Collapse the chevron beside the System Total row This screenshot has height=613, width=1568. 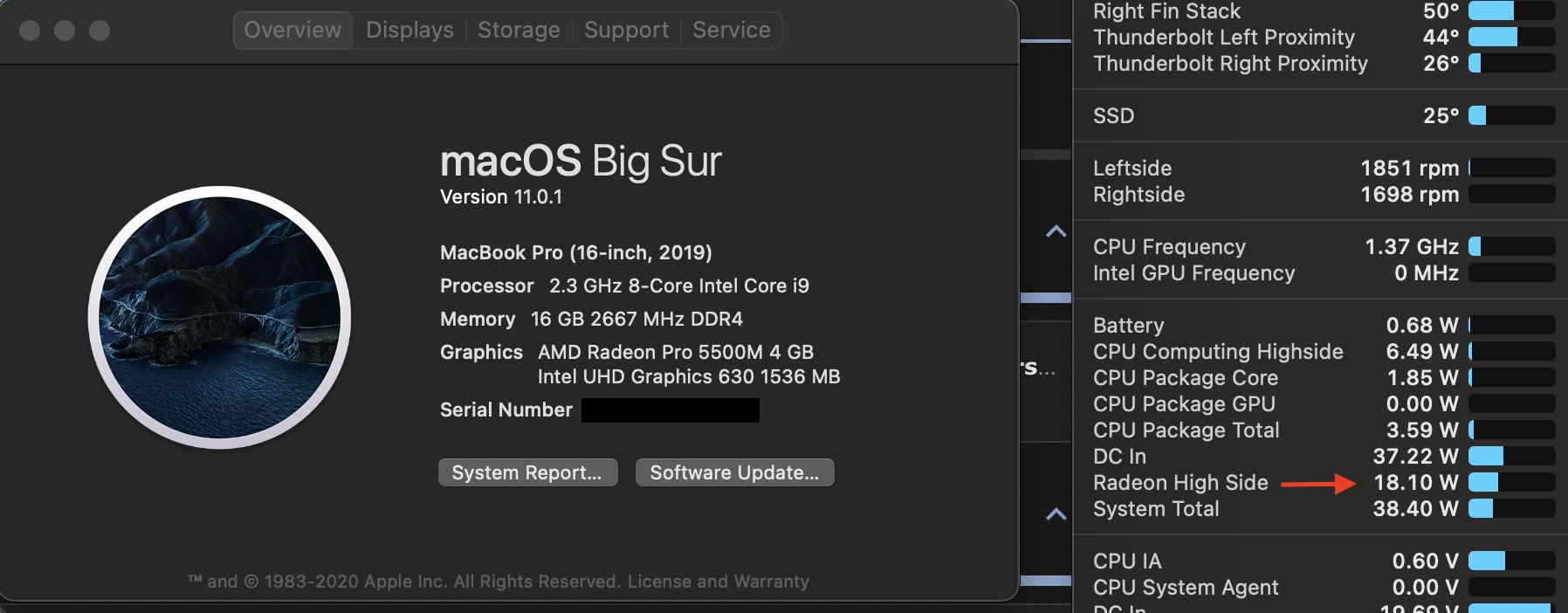click(x=1056, y=513)
